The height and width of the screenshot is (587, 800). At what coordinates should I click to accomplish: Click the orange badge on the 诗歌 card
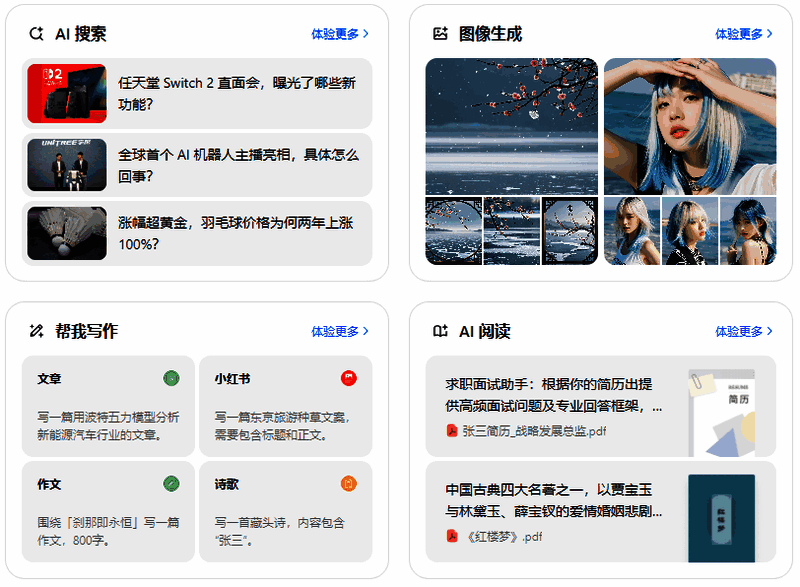[349, 485]
